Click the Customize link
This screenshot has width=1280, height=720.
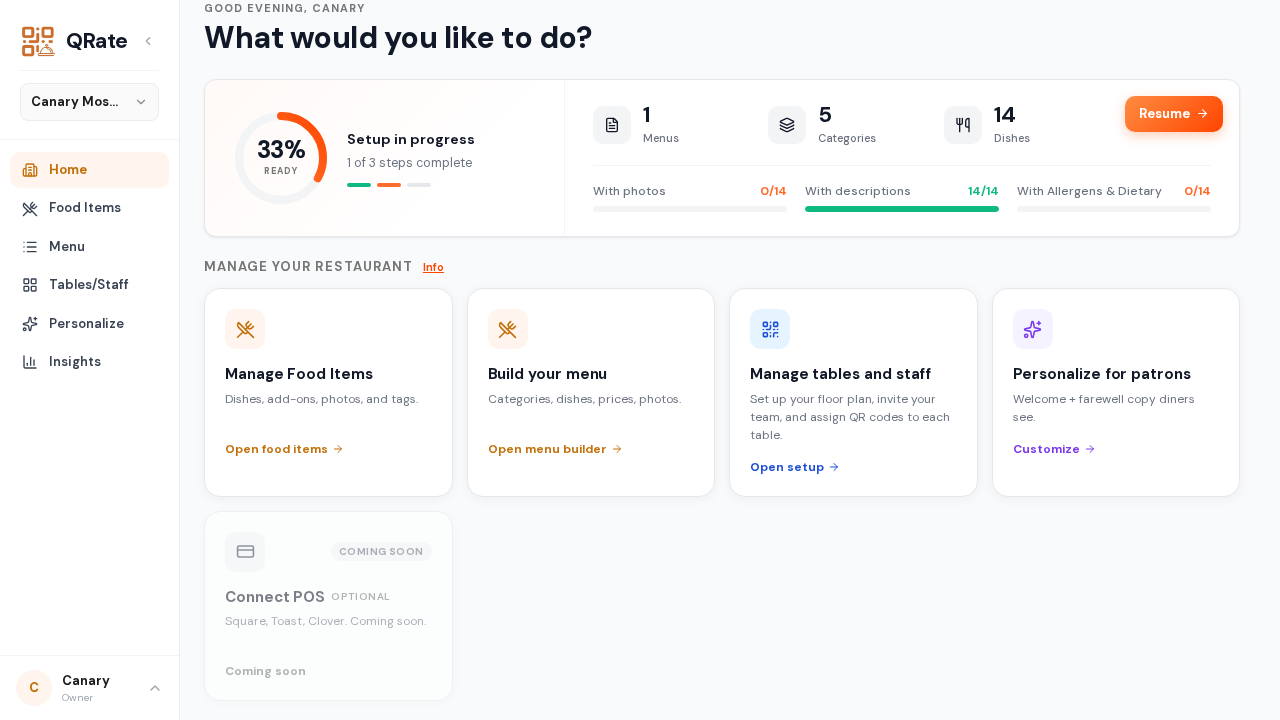[1054, 449]
